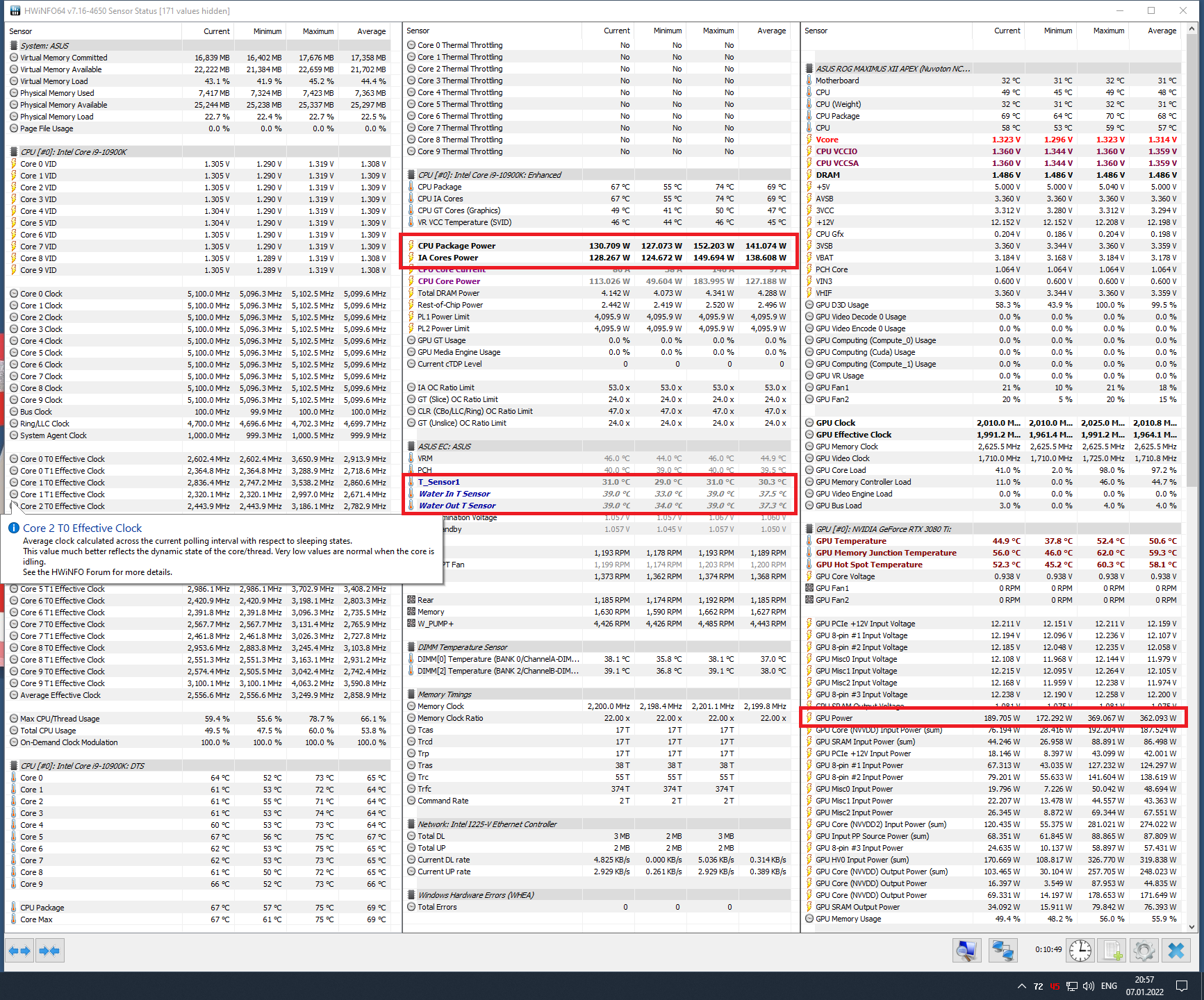Screen dimensions: 1204x1000
Task: Select the 'Vcore' voltage row
Action: tap(992, 140)
